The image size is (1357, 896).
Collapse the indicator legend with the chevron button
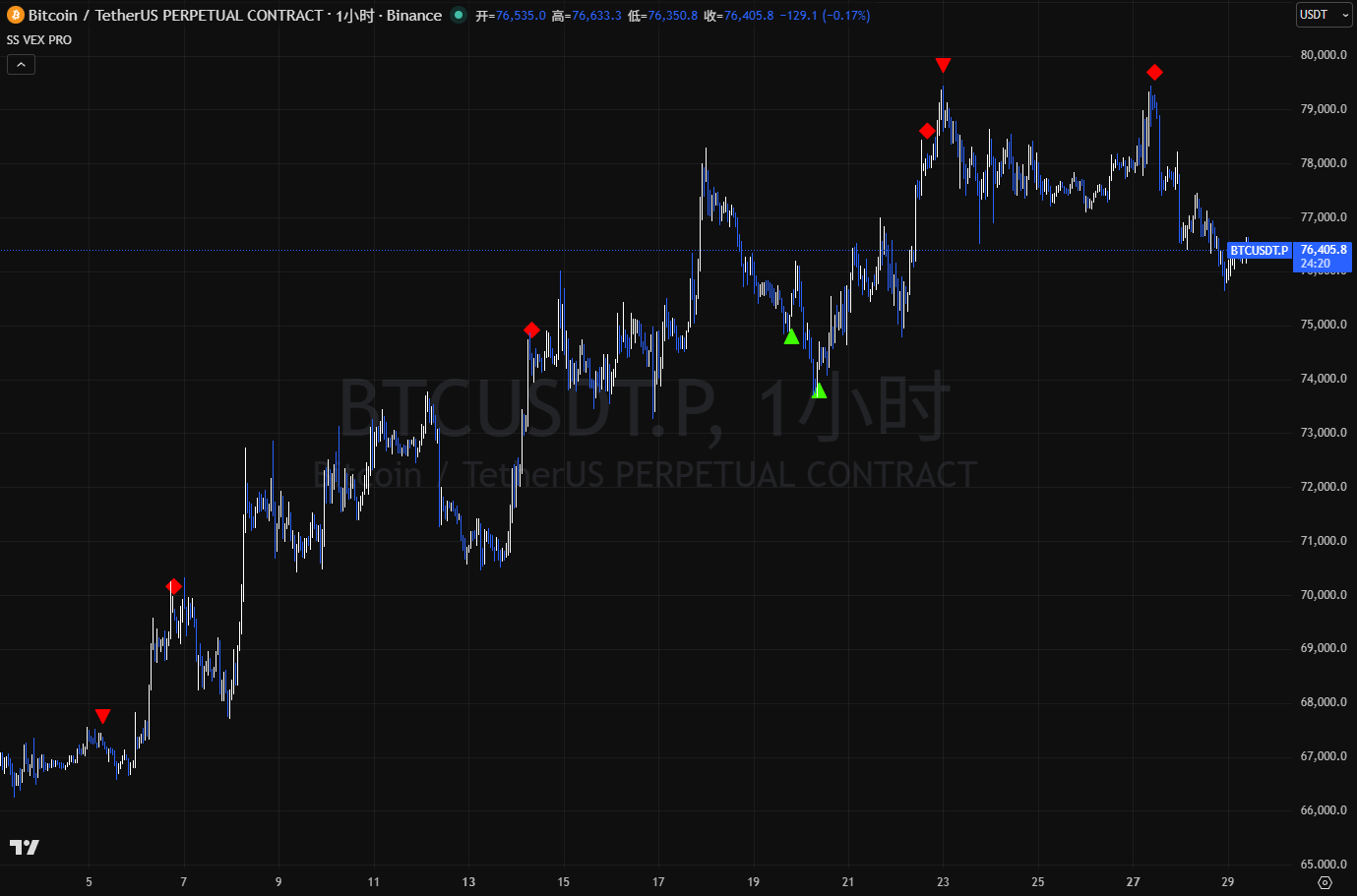pos(21,65)
